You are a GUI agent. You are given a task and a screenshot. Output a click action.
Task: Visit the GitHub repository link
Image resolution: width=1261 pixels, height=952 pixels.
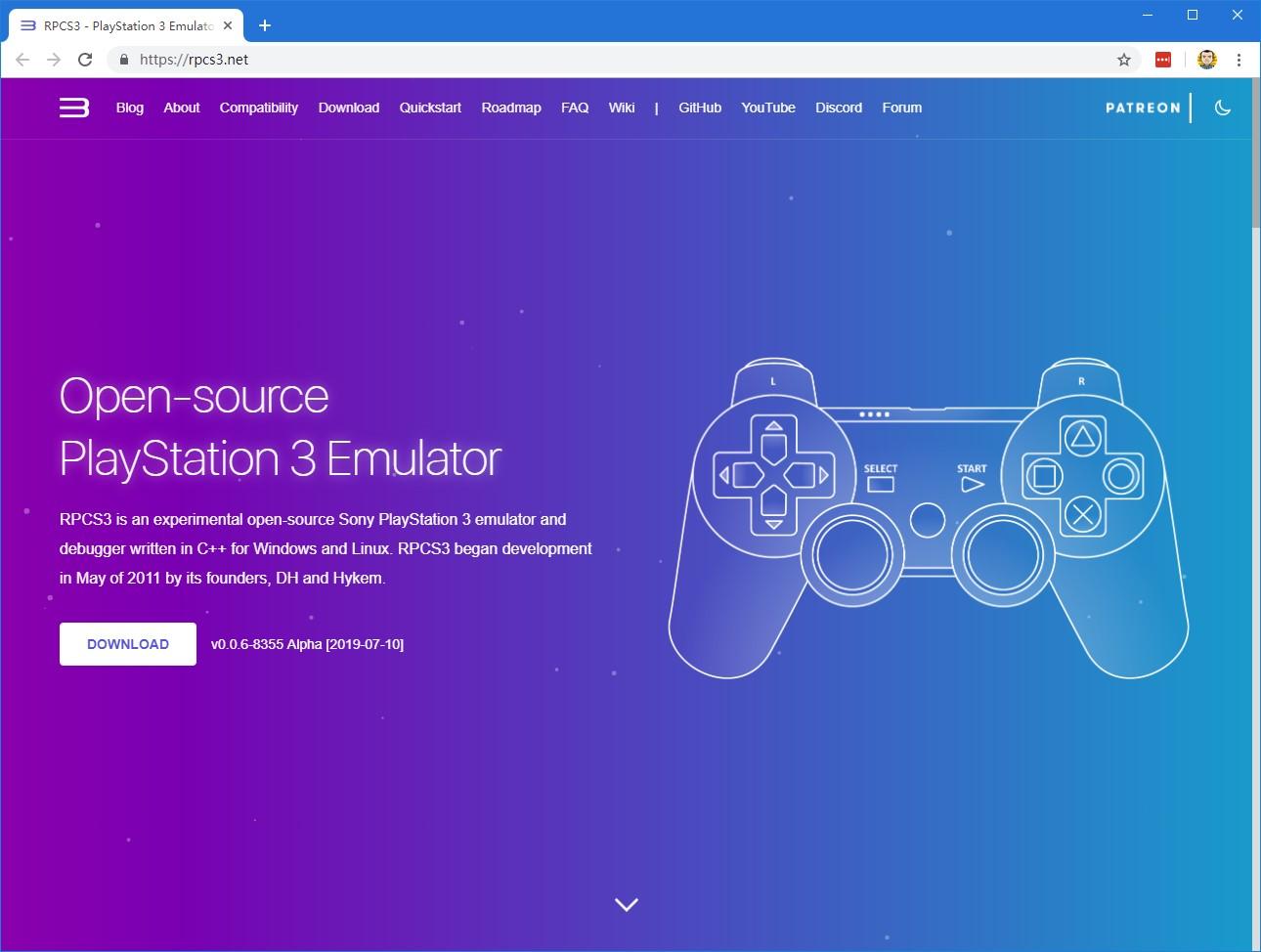[x=700, y=108]
